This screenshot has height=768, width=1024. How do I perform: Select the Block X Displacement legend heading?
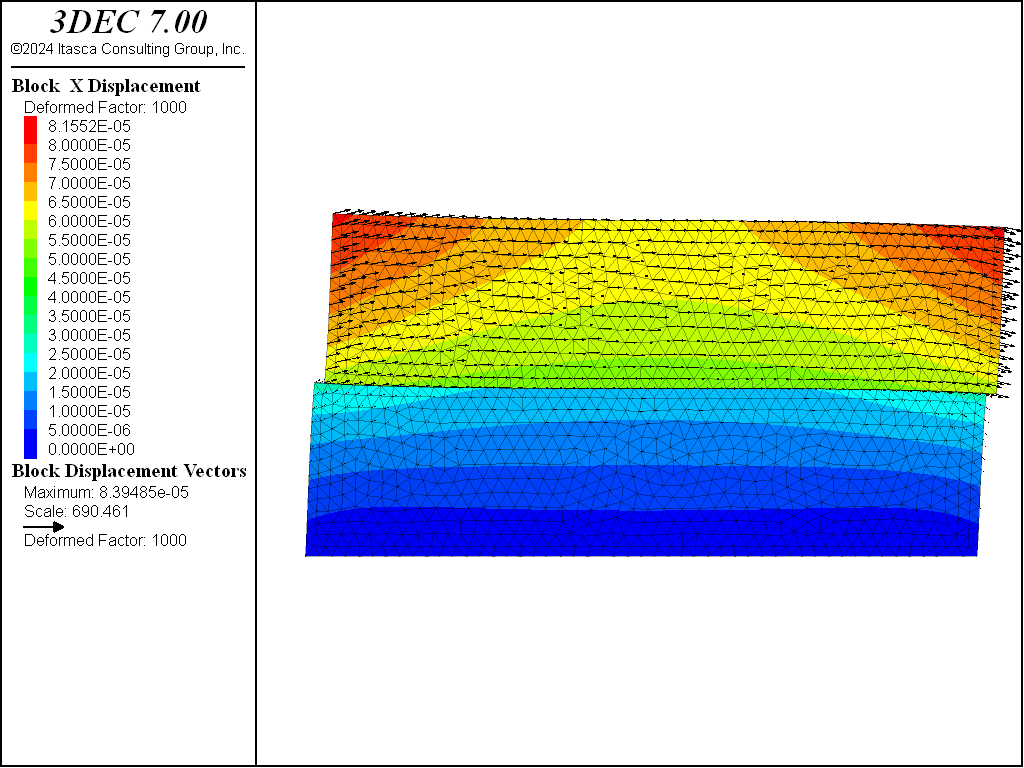[x=106, y=86]
